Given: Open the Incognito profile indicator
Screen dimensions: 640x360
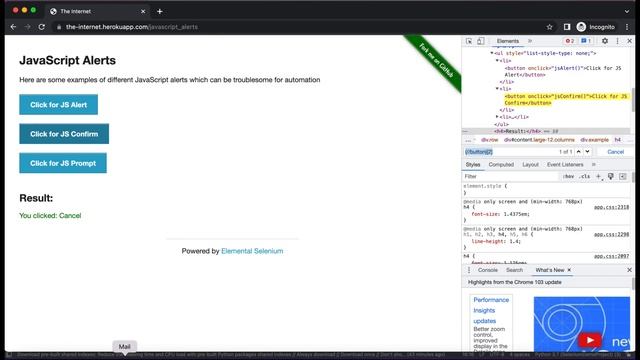Looking at the screenshot, I should pyautogui.click(x=596, y=27).
